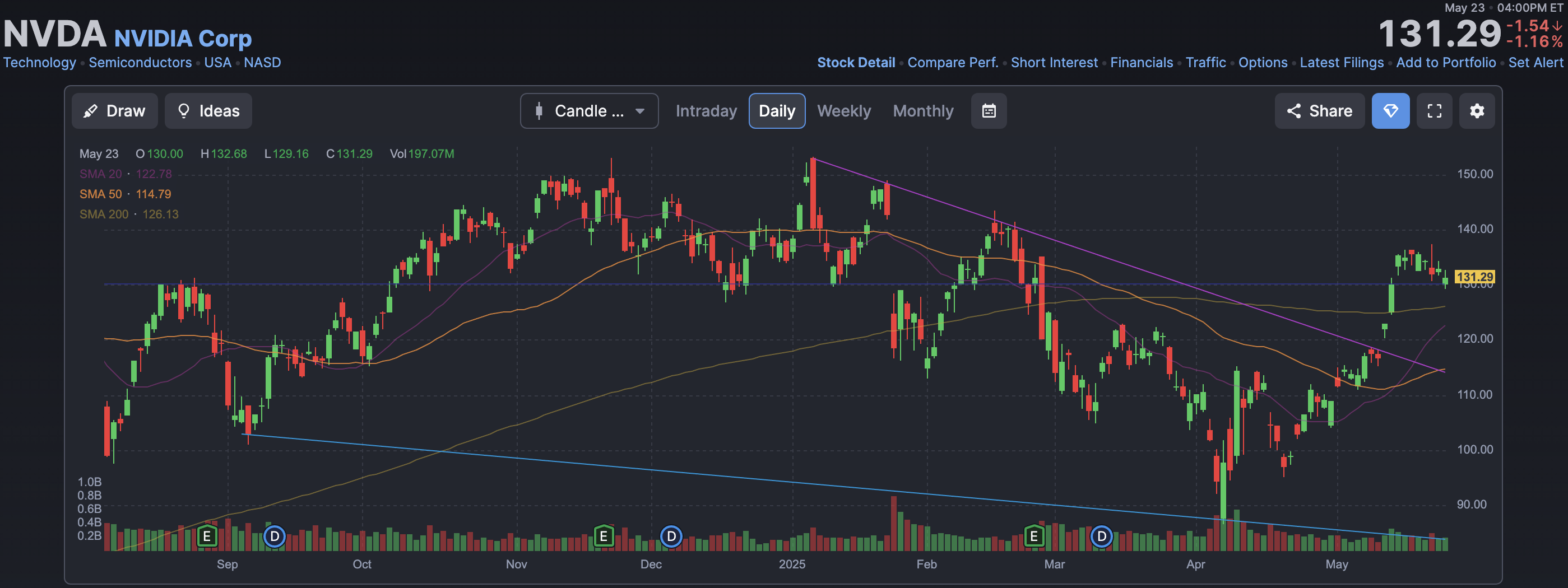The height and width of the screenshot is (588, 1568).
Task: Click the lightbulb icon in Ideas button
Action: pyautogui.click(x=183, y=111)
